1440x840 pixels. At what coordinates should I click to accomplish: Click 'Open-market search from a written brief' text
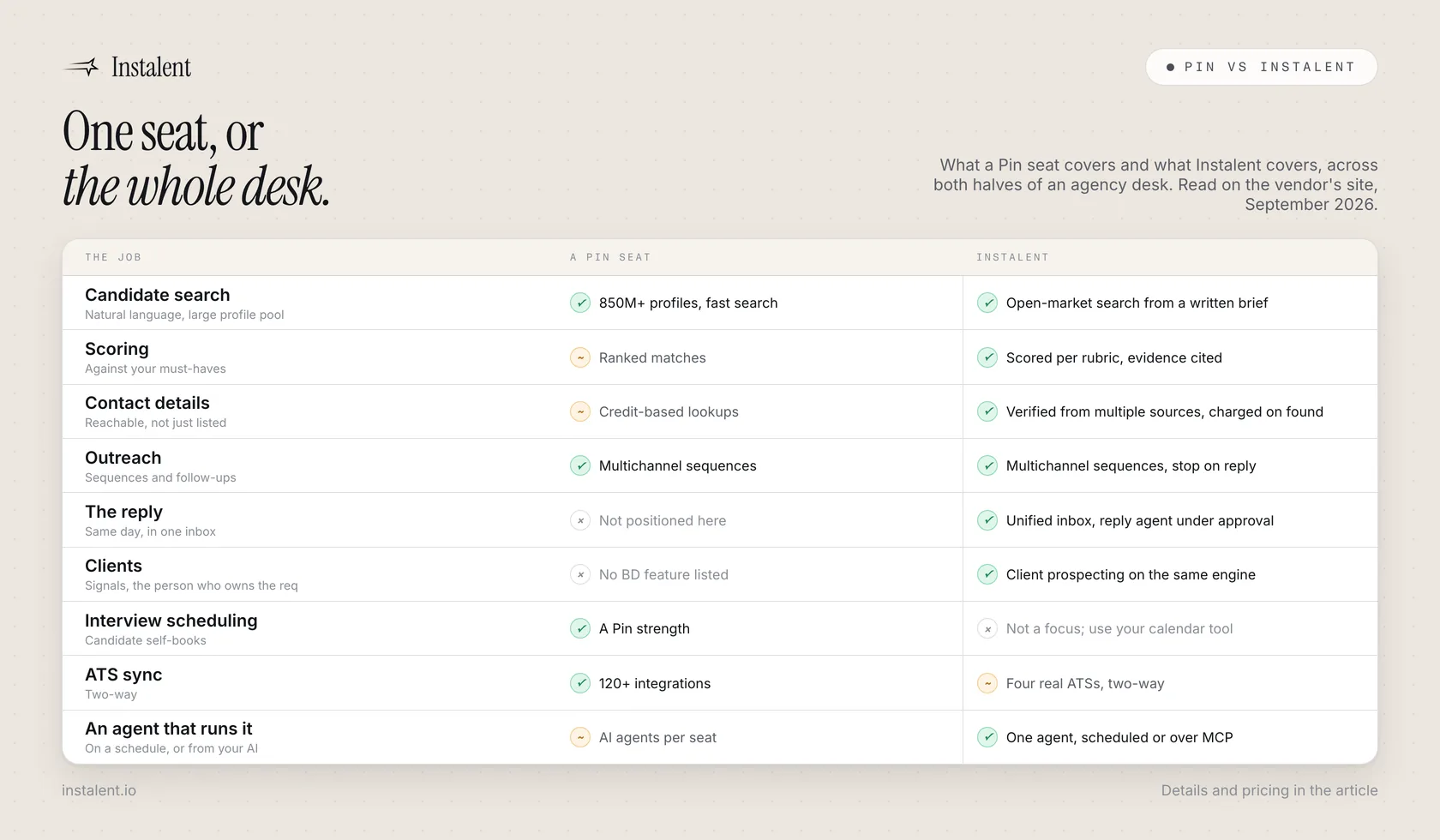pos(1137,303)
